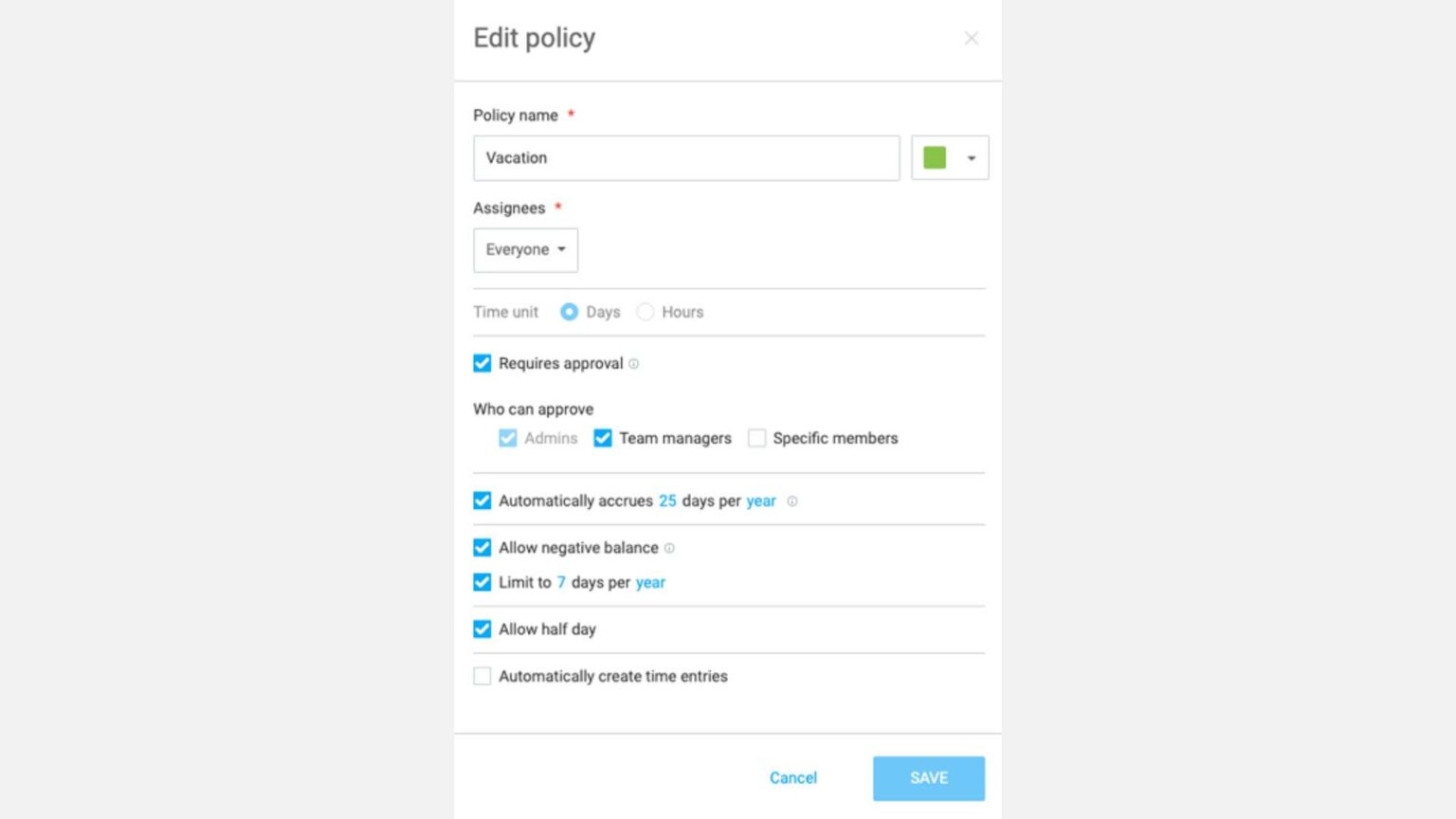Screen dimensions: 1456x819
Task: Uncheck the Requires approval checkbox
Action: tap(482, 363)
